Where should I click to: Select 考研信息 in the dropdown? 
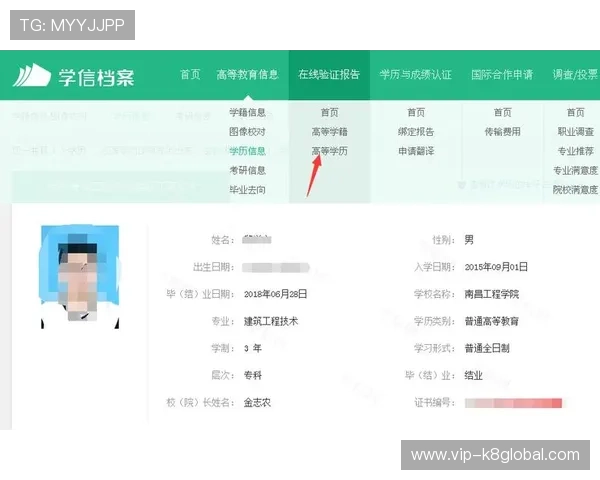pyautogui.click(x=247, y=170)
